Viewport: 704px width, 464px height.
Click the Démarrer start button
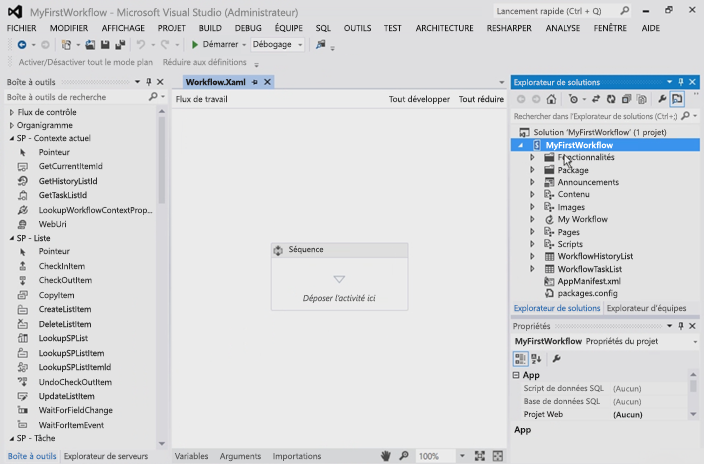pos(215,44)
